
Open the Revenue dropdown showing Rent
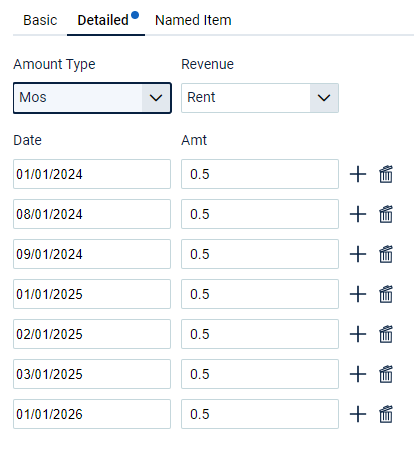point(260,98)
